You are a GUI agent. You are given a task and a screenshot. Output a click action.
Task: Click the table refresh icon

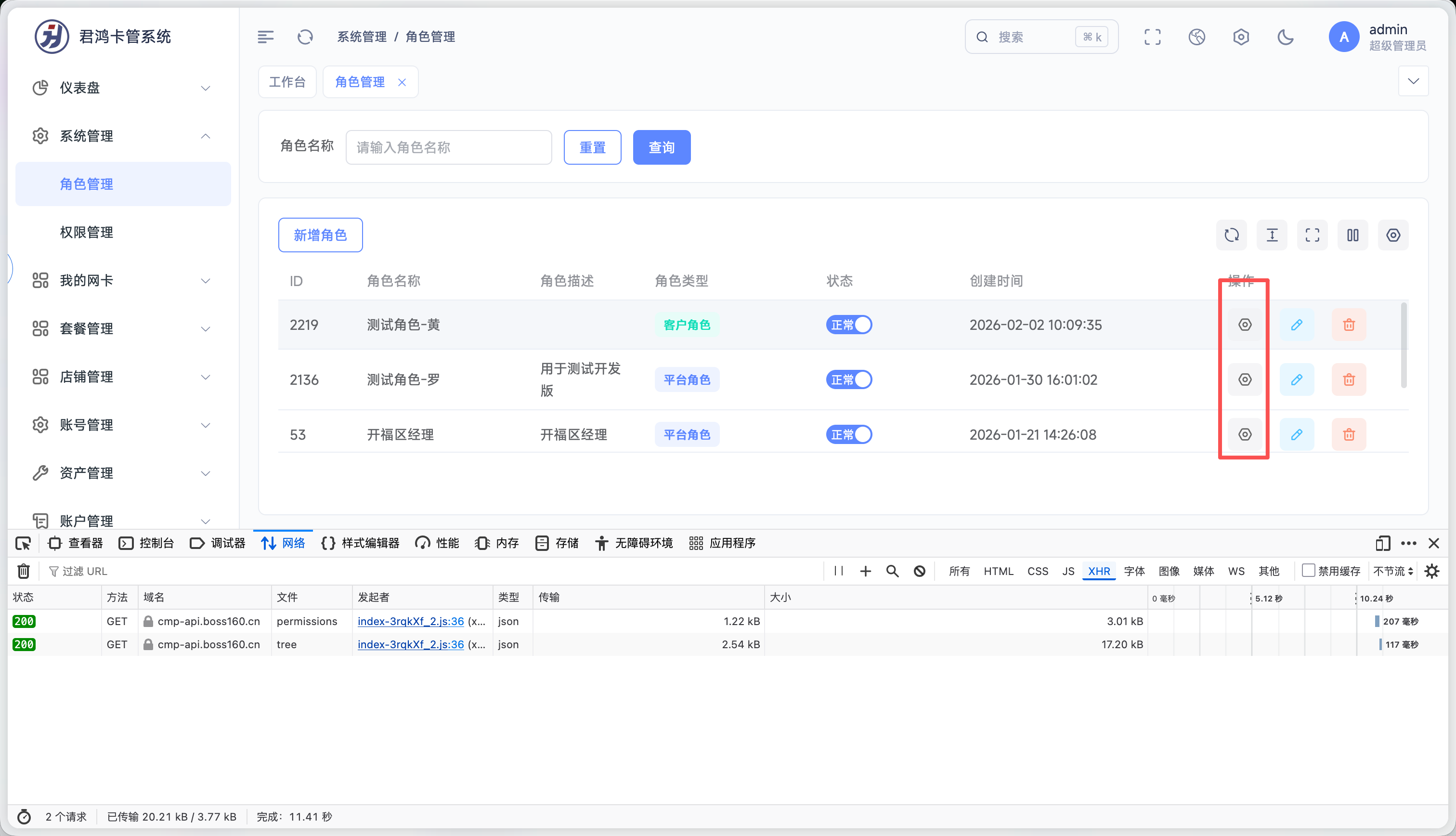tap(1231, 235)
